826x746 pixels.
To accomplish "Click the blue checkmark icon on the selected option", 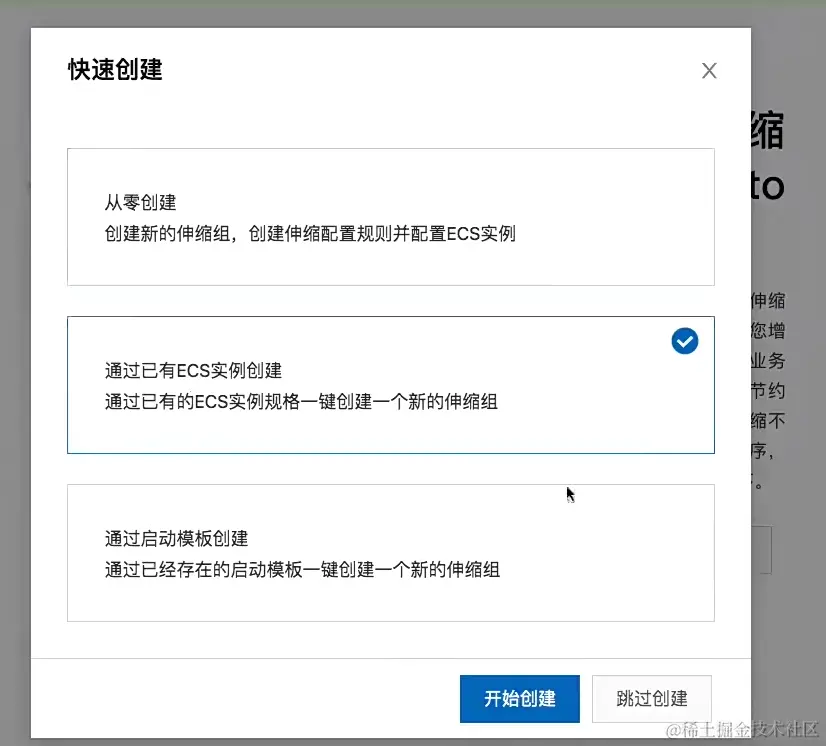I will tap(684, 341).
